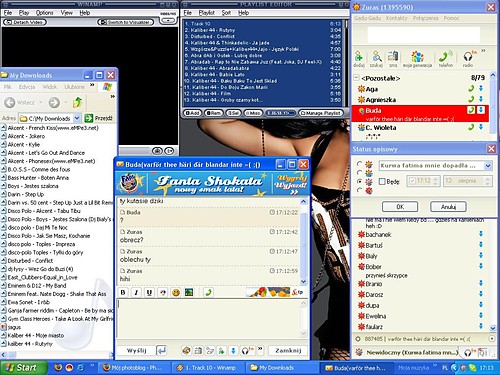Click the blue down arrow icon in chat bottom toolbar
This screenshot has width=500, height=375.
[x=233, y=351]
